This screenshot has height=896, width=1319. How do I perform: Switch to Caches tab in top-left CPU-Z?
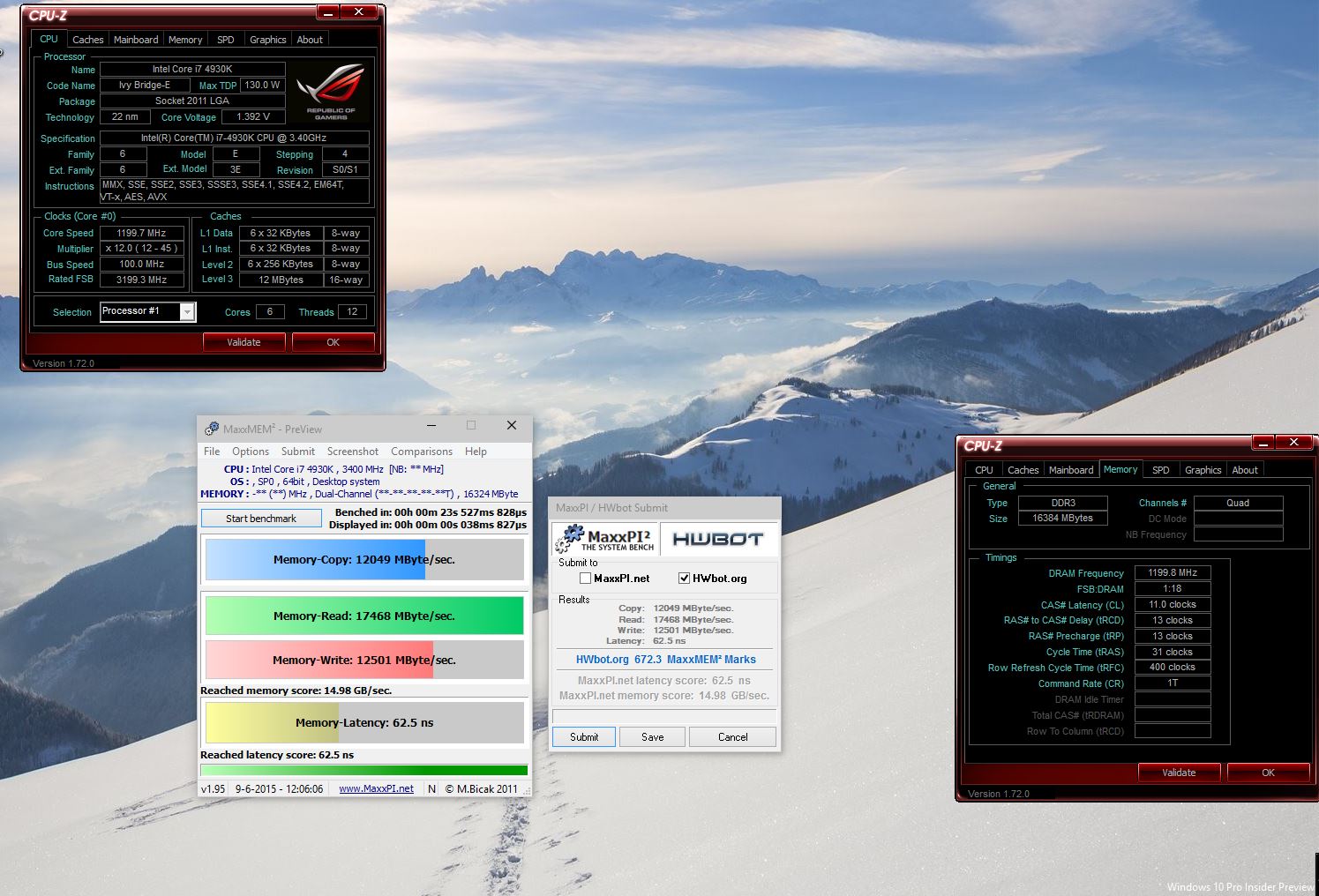[87, 40]
